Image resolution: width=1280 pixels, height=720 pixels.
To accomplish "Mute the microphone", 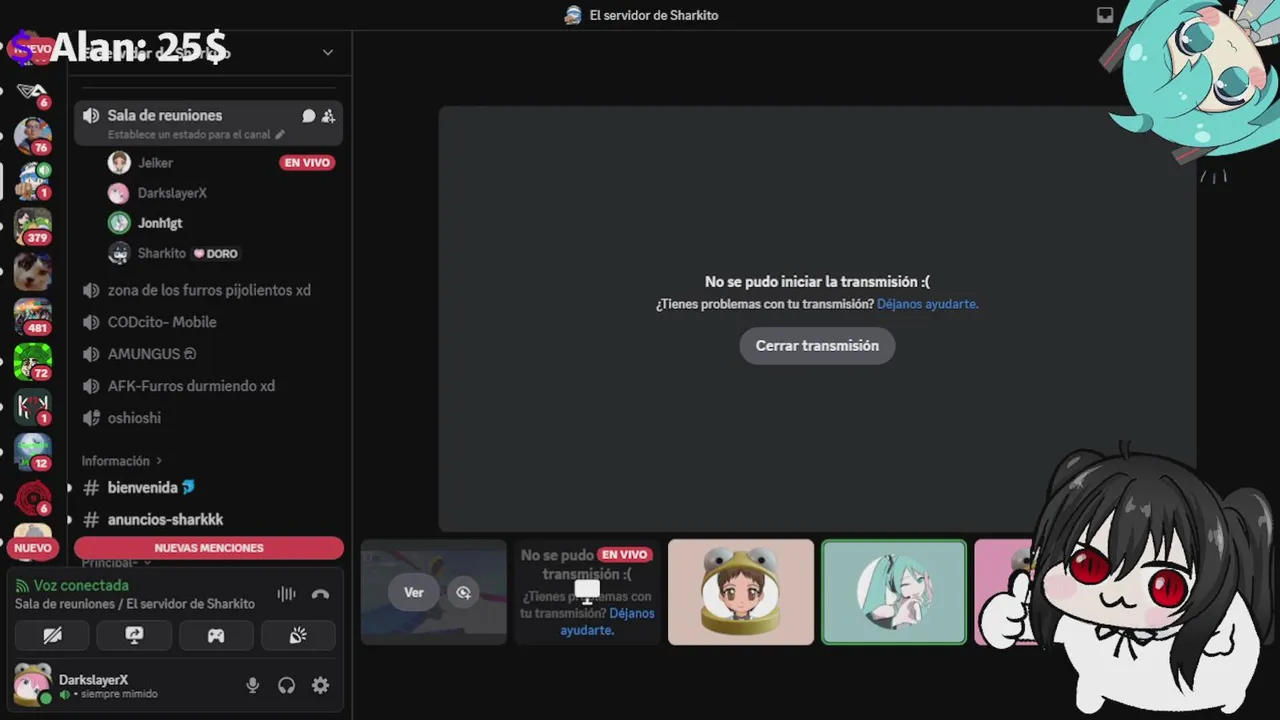I will (253, 685).
